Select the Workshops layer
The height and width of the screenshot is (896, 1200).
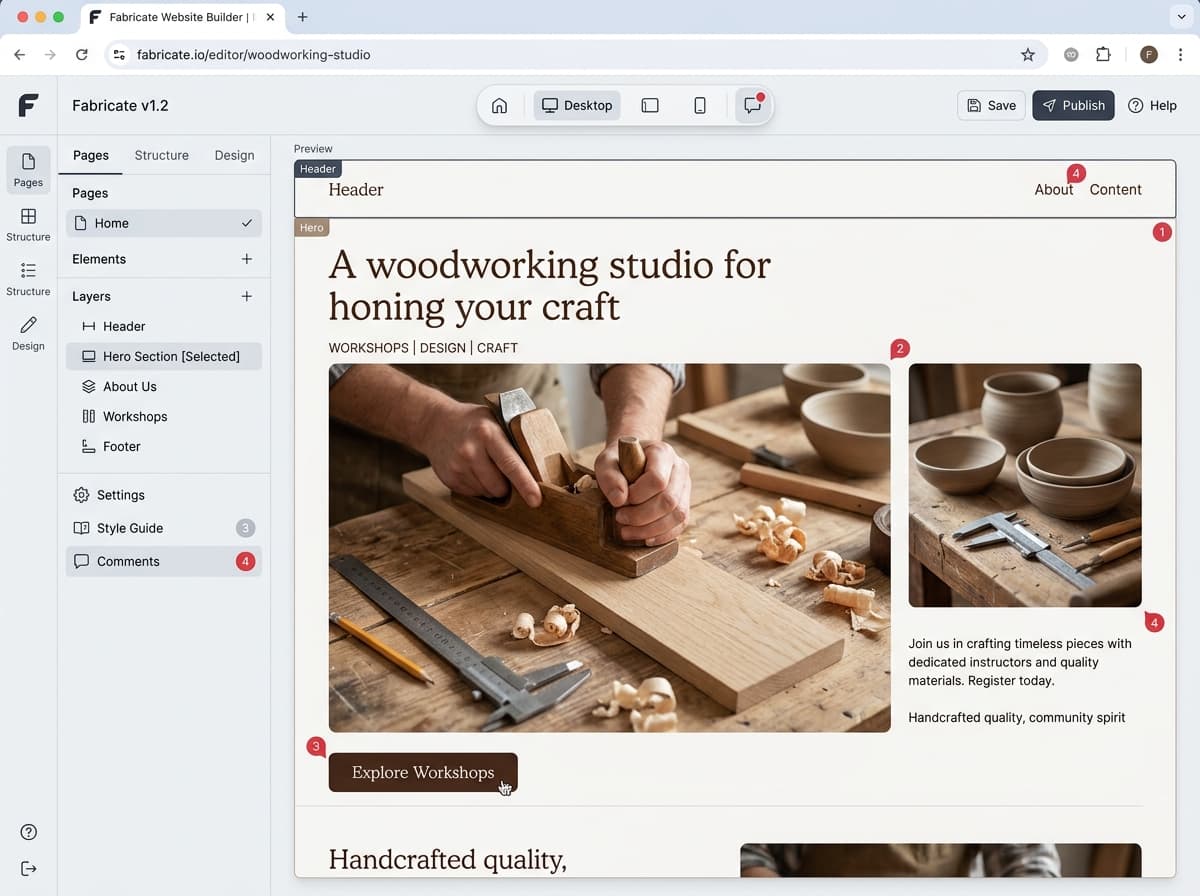coord(164,416)
